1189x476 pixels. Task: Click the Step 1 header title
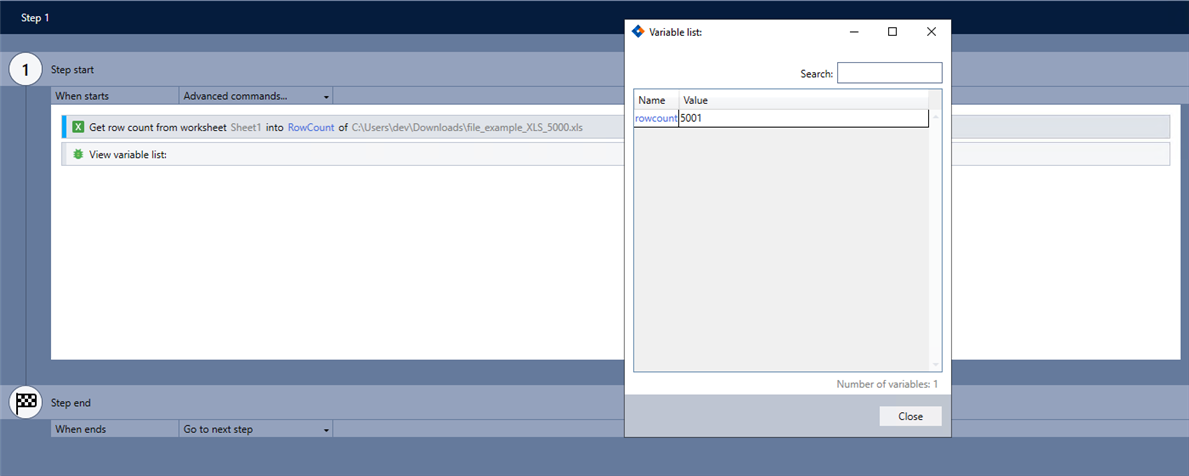[x=35, y=17]
